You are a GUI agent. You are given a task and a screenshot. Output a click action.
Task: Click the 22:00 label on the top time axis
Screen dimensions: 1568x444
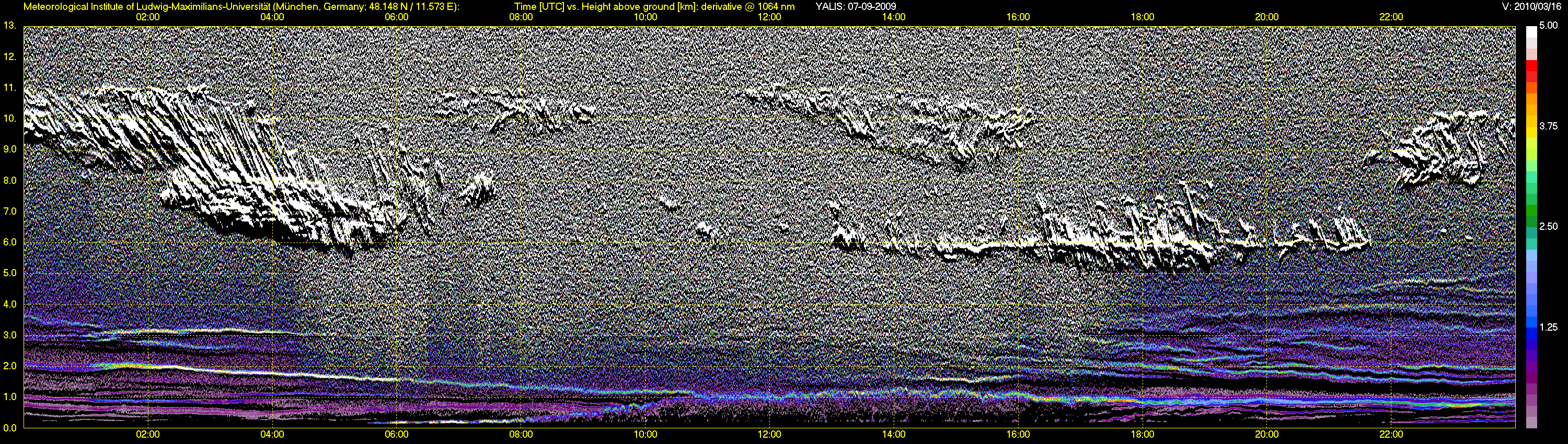click(x=1391, y=17)
